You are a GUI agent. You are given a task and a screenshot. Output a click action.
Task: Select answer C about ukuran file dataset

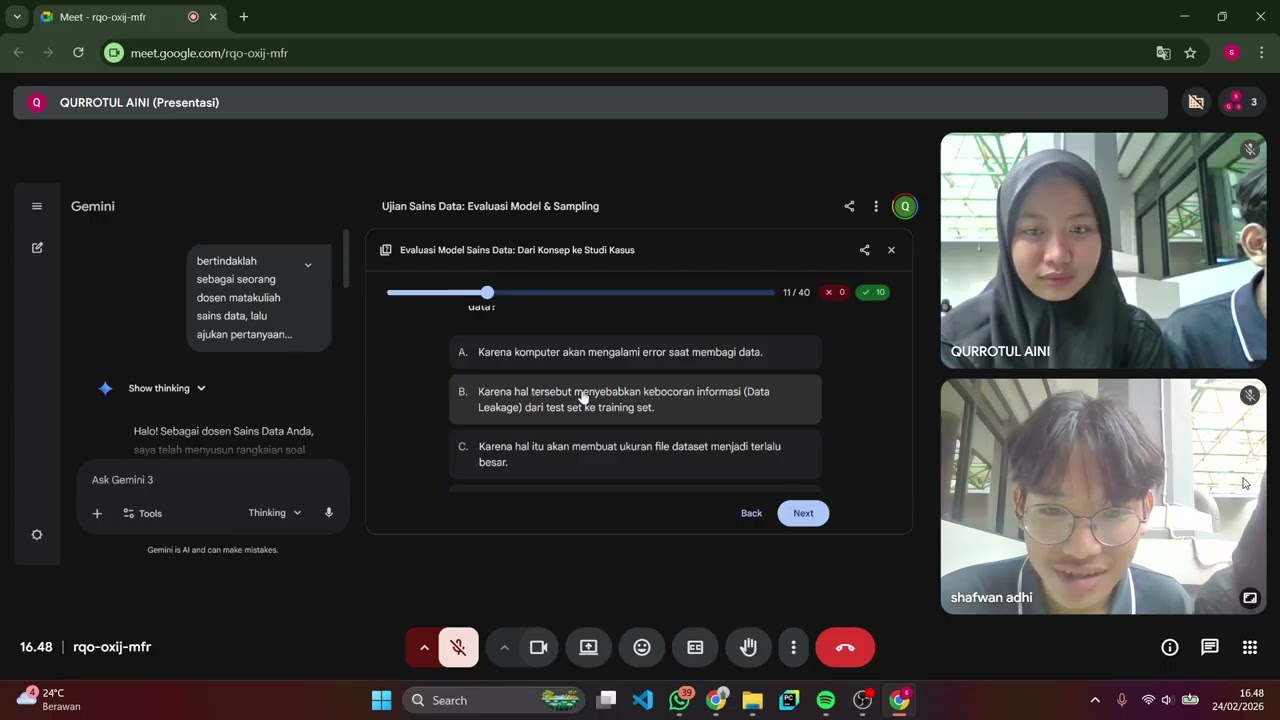coord(636,454)
